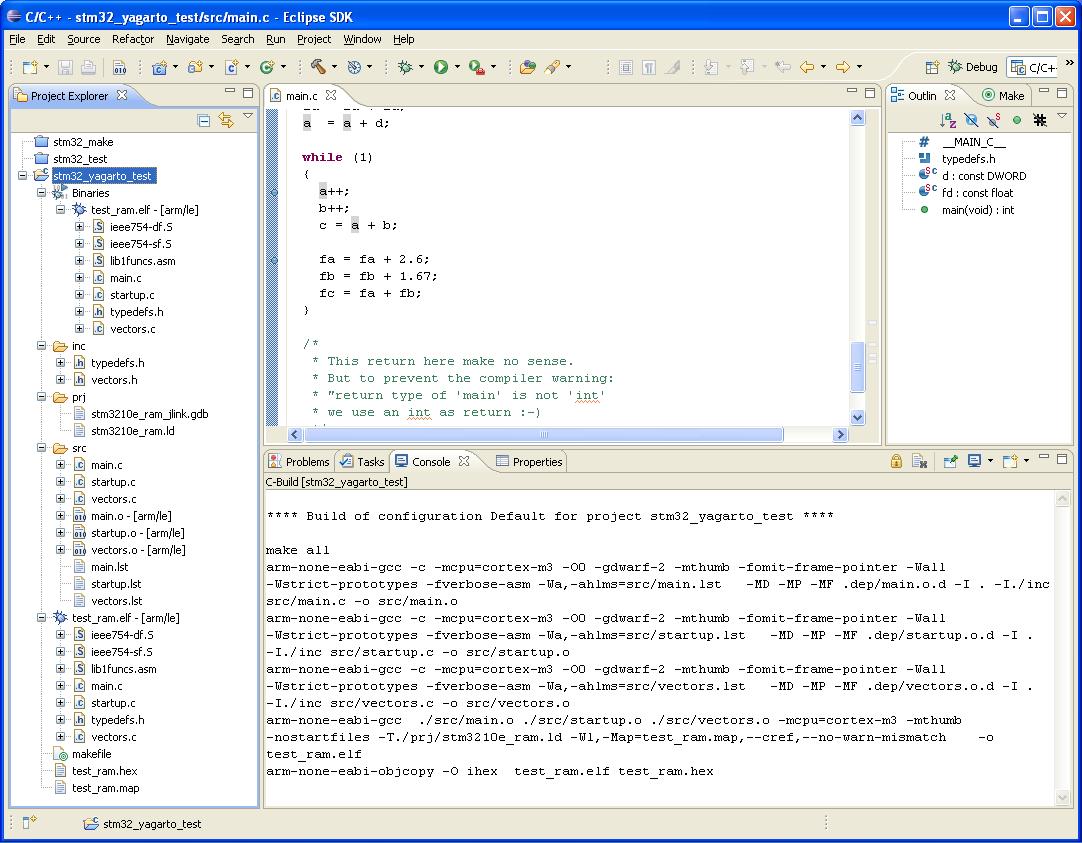1082x843 pixels.
Task: Minimize the Project Explorer view
Action: [230, 92]
